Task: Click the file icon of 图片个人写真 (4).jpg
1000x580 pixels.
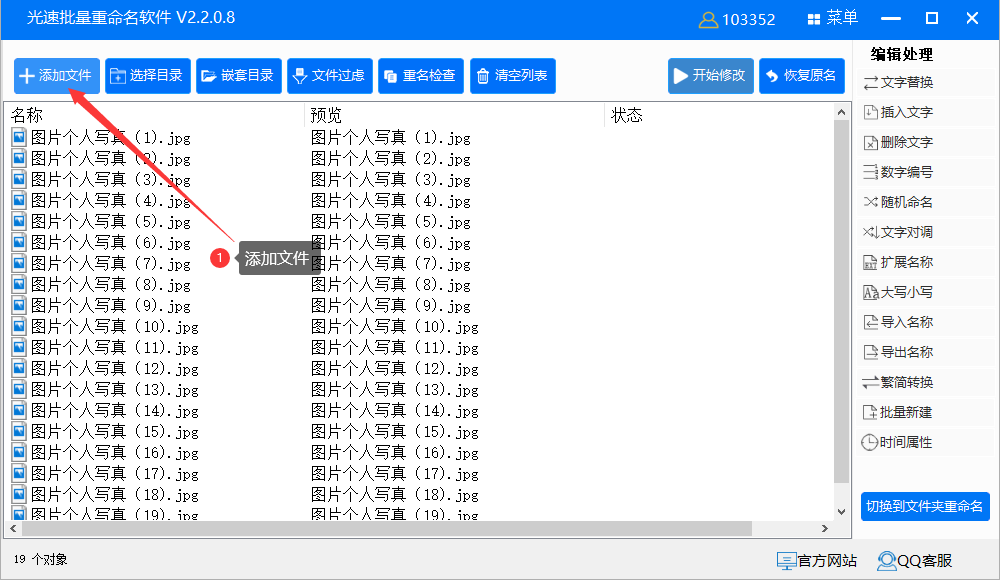Action: tap(19, 200)
